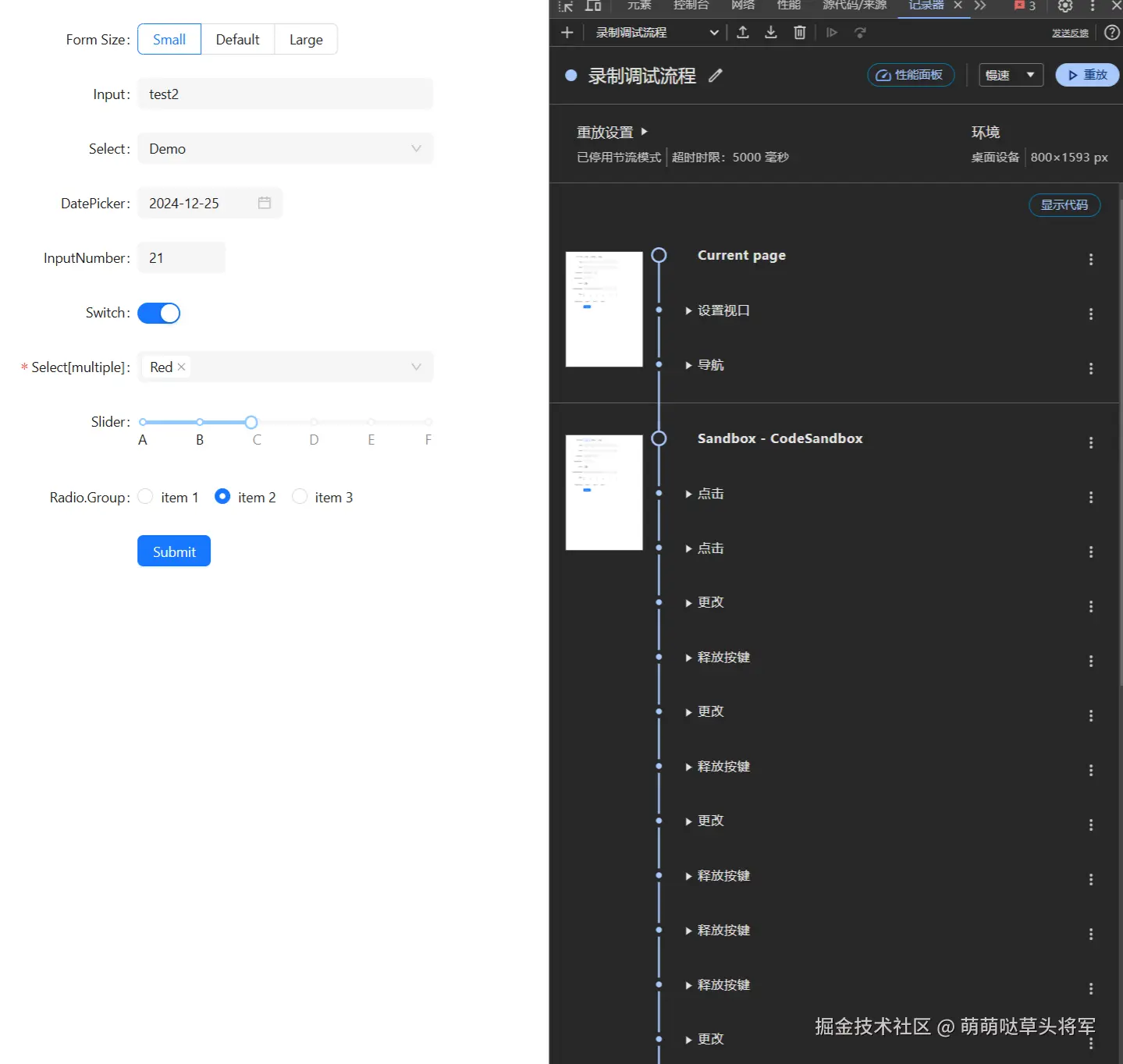Image resolution: width=1123 pixels, height=1064 pixels.
Task: Open options menu for second 点击 step
Action: [1091, 552]
